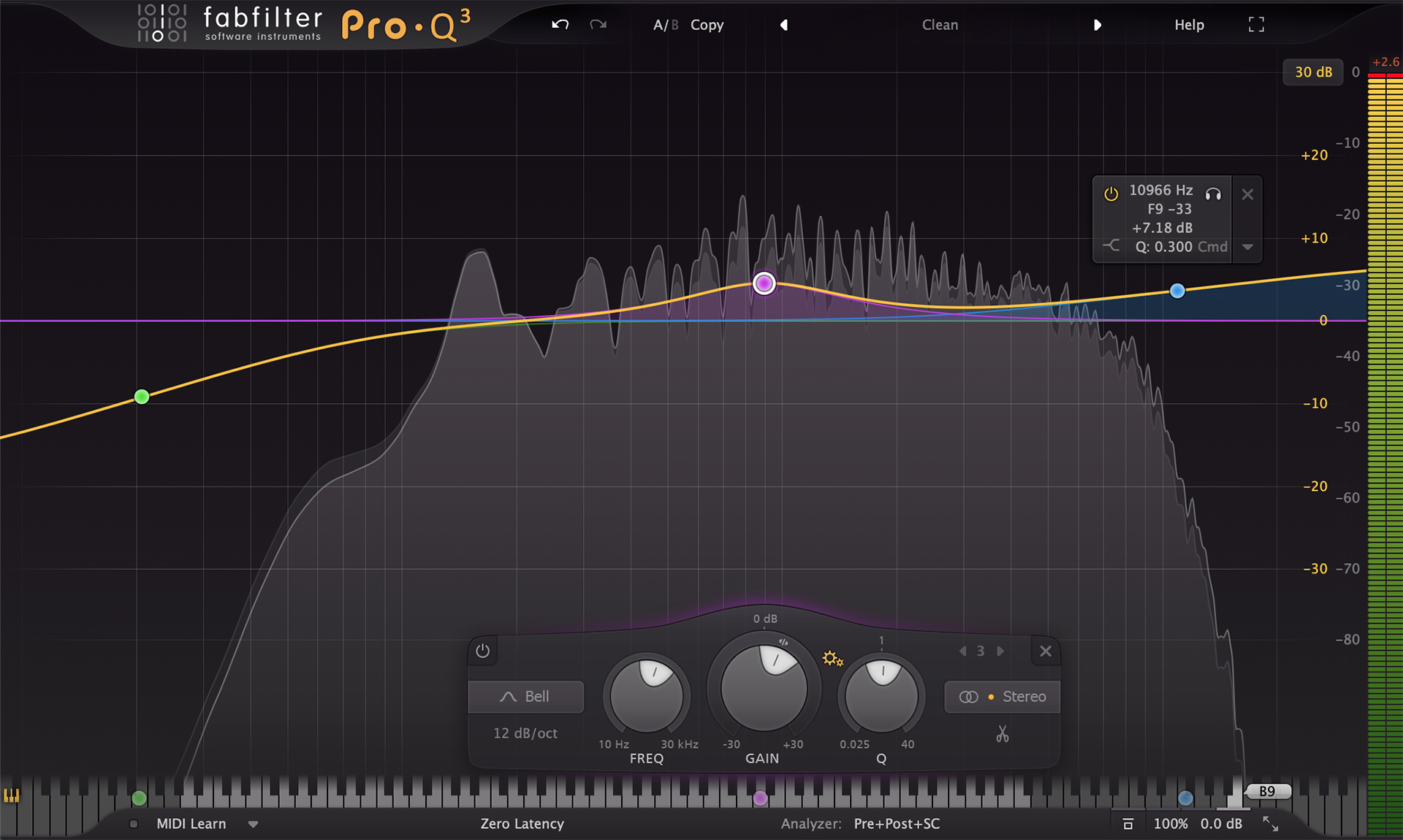Screen dimensions: 1403x840
Task: Click the FabFilter logo
Action: pos(229,23)
